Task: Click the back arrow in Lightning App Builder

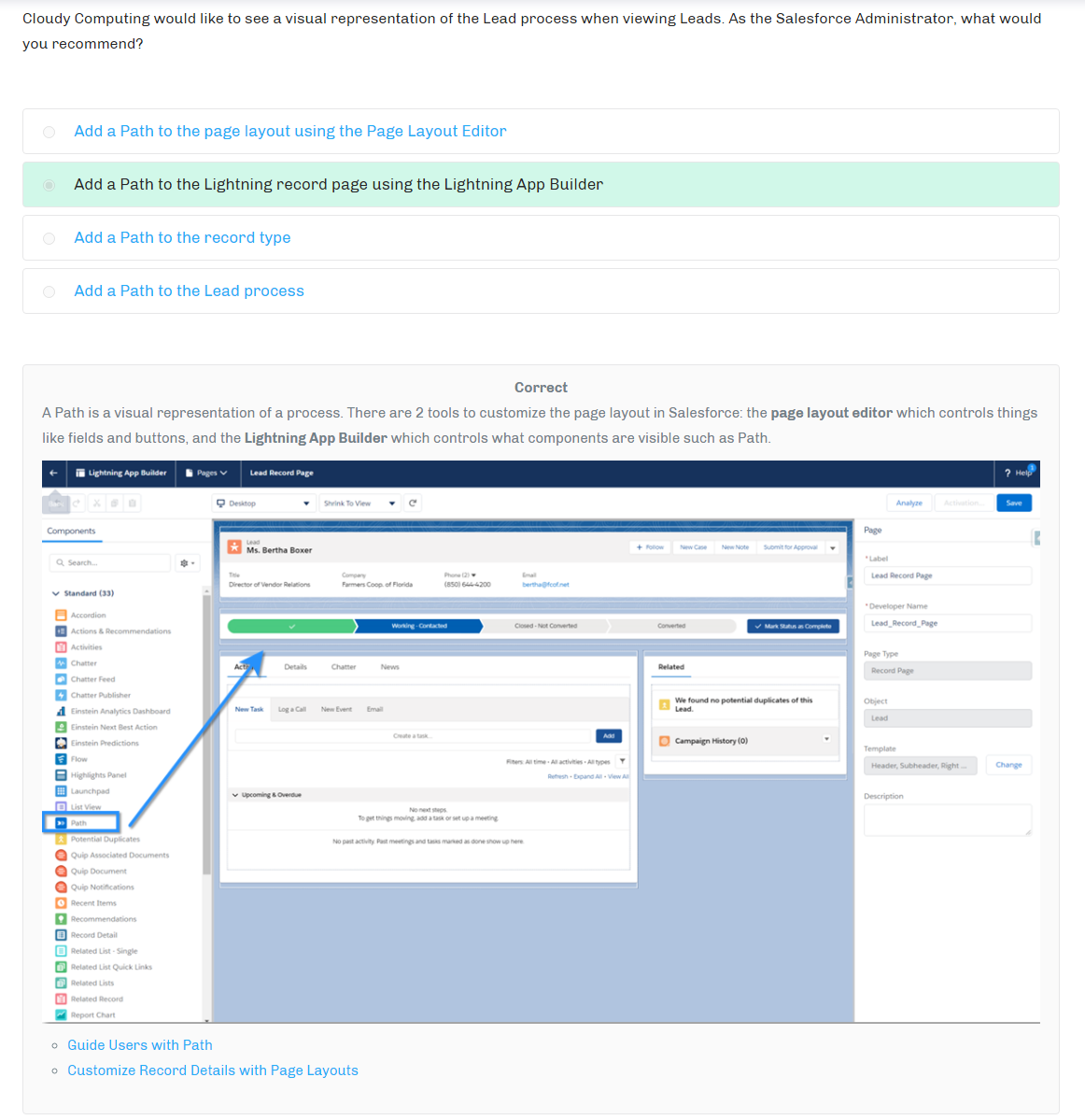Action: [53, 473]
